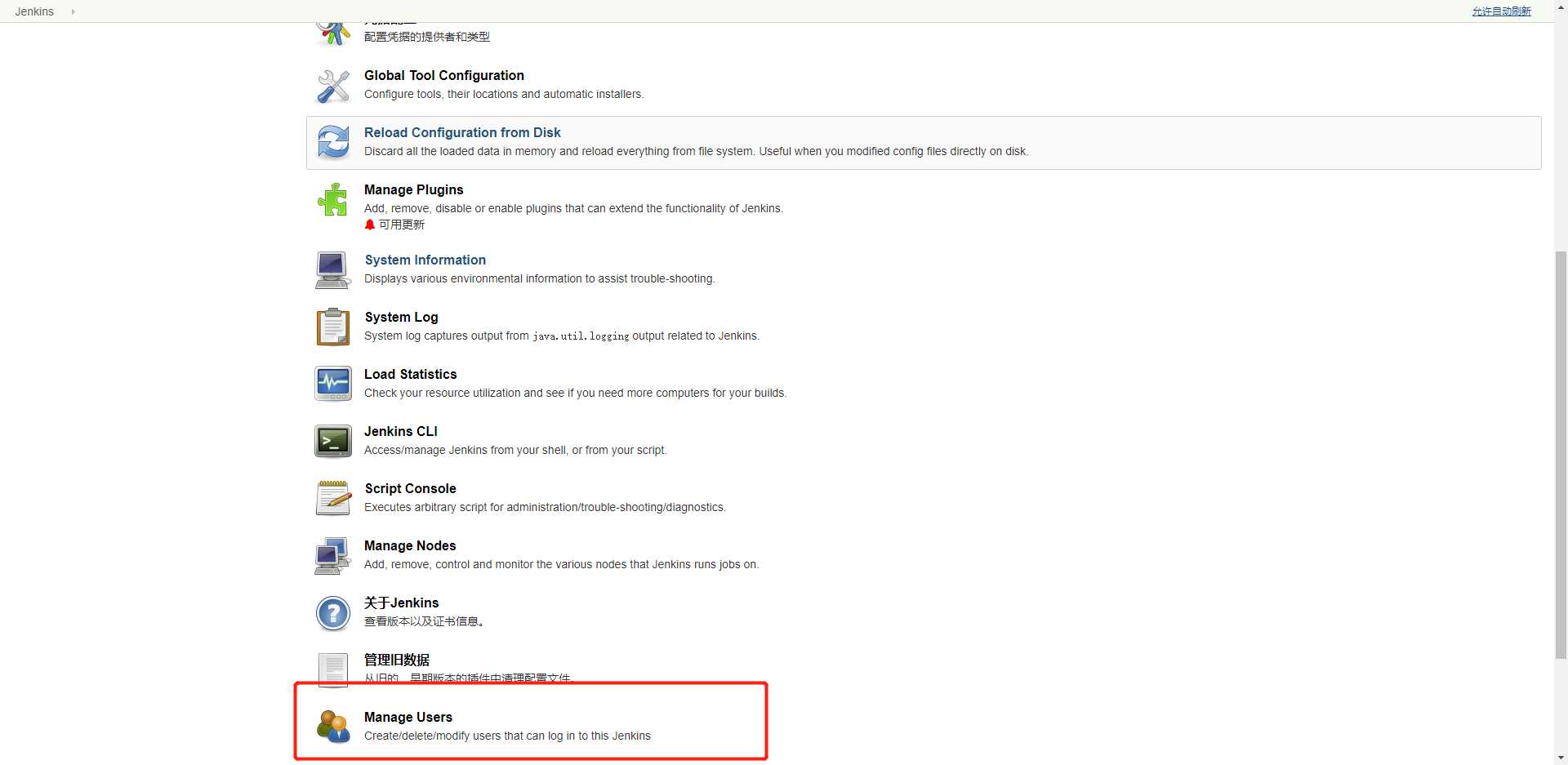Click the Manage Users people icon

(333, 727)
